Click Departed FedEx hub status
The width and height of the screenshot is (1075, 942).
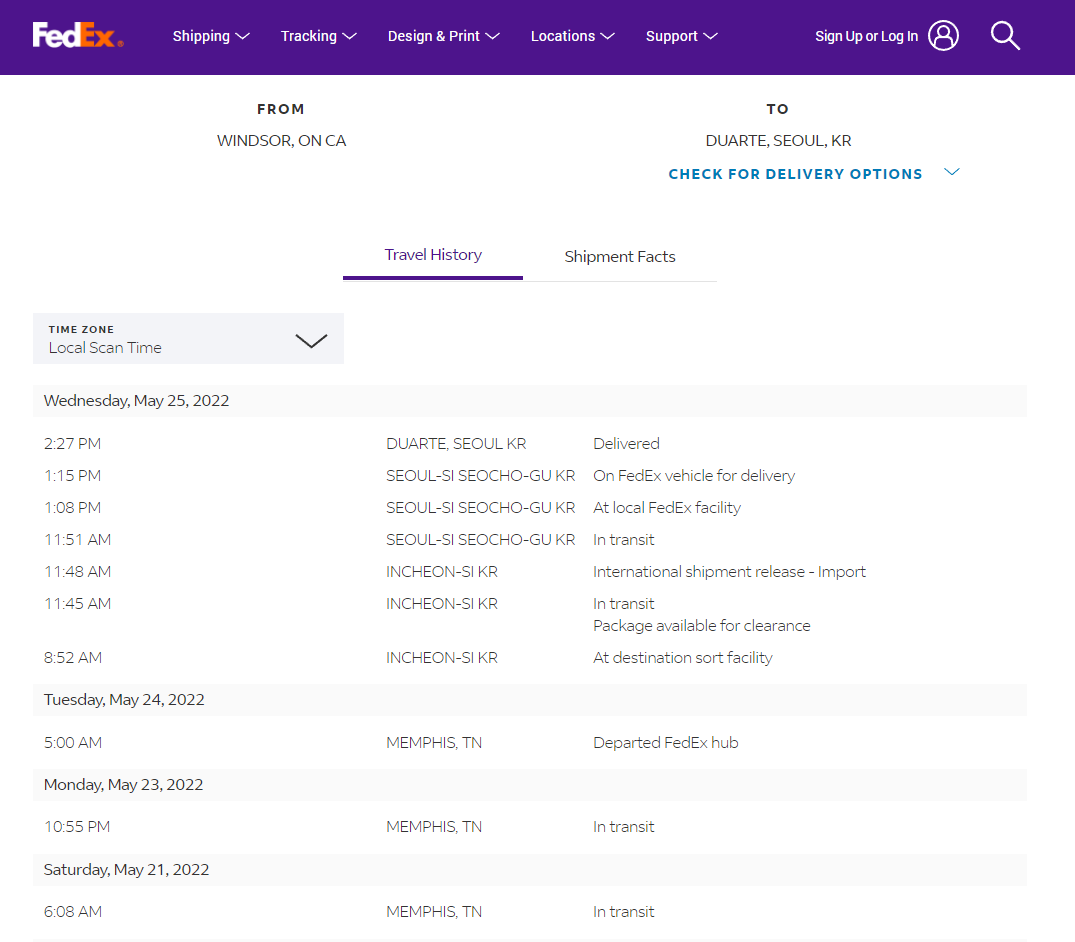(x=666, y=742)
